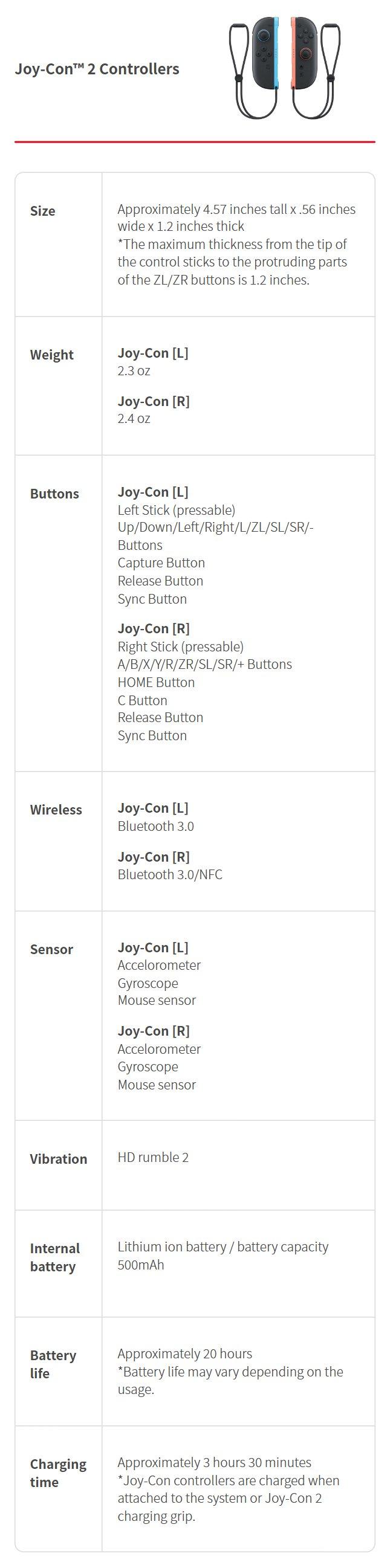Click the Size row label

[43, 211]
